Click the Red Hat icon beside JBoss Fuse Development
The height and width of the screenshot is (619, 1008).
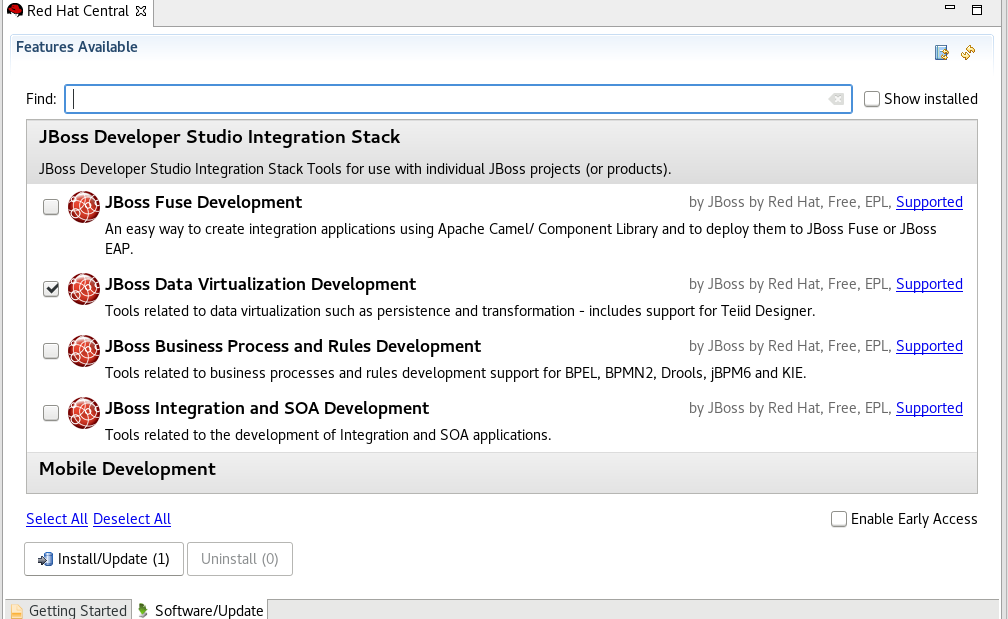coord(84,207)
